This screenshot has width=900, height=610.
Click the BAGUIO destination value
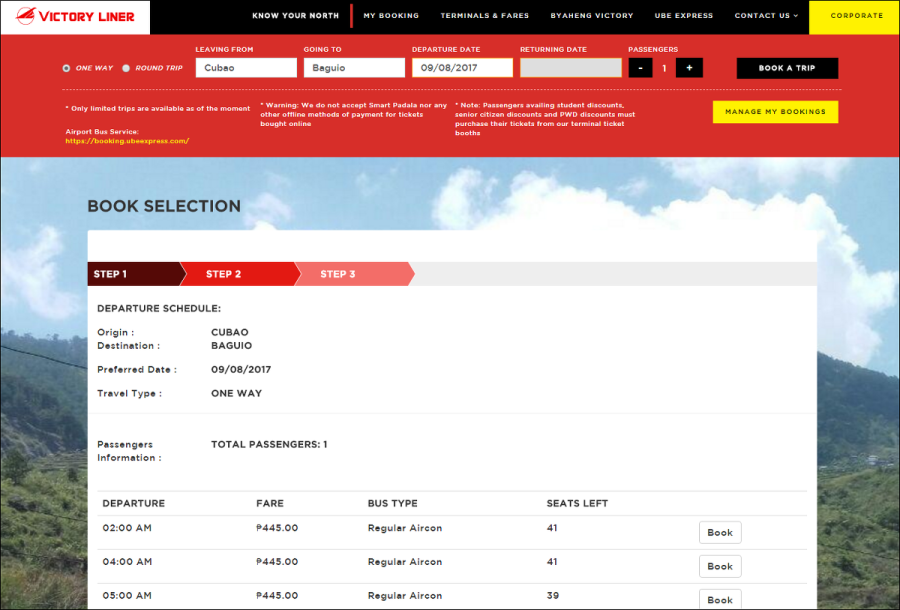[x=231, y=345]
